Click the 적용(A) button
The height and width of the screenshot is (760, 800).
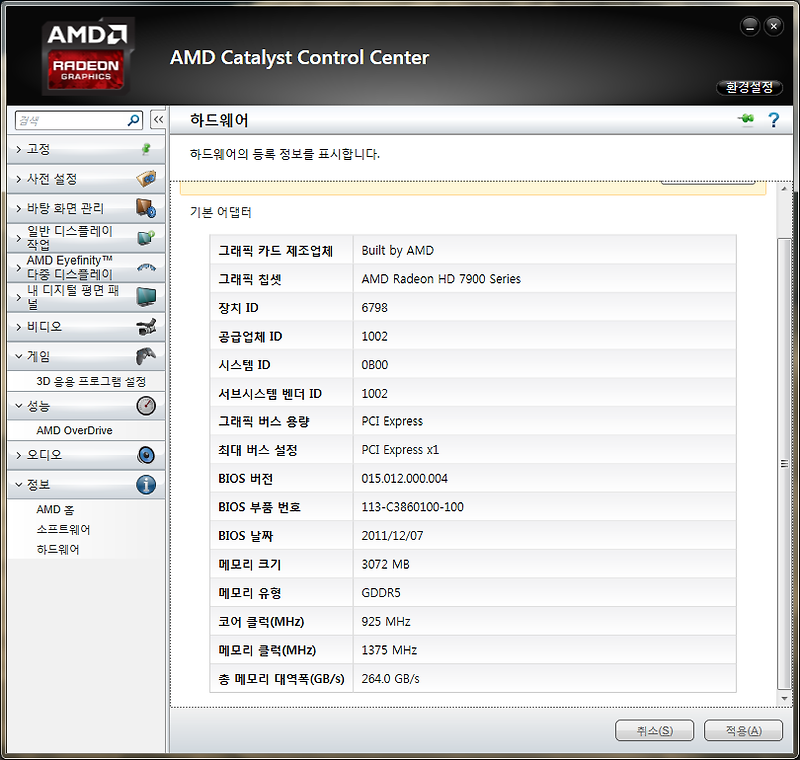coord(743,730)
